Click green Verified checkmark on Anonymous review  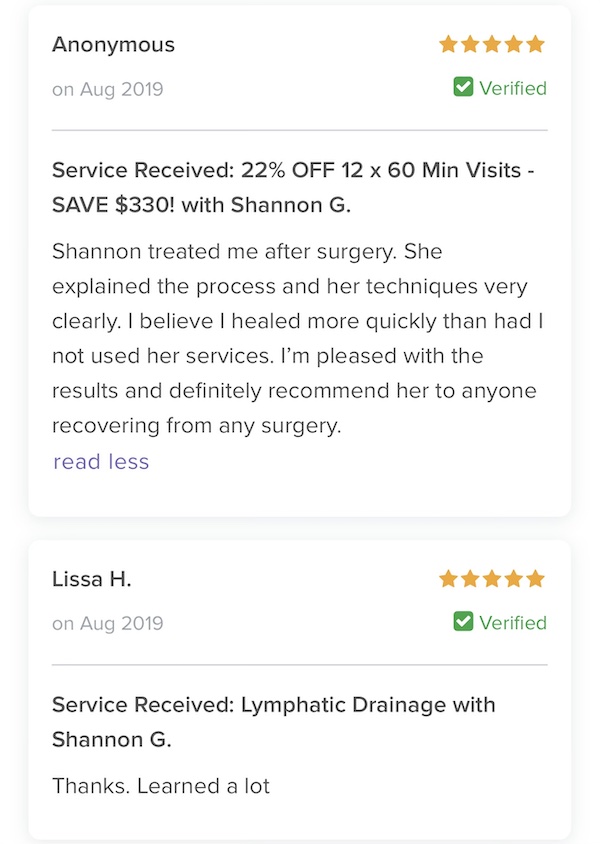point(463,87)
